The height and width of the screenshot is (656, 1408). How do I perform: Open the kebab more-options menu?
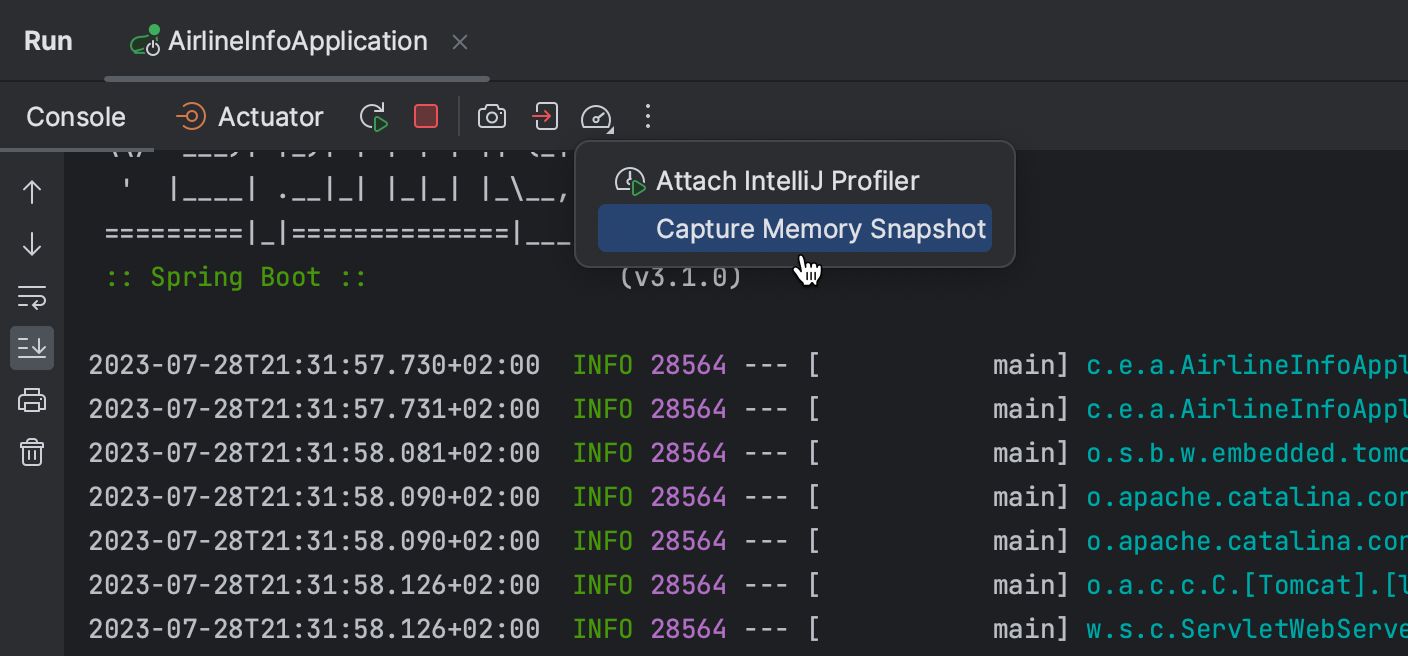point(648,116)
